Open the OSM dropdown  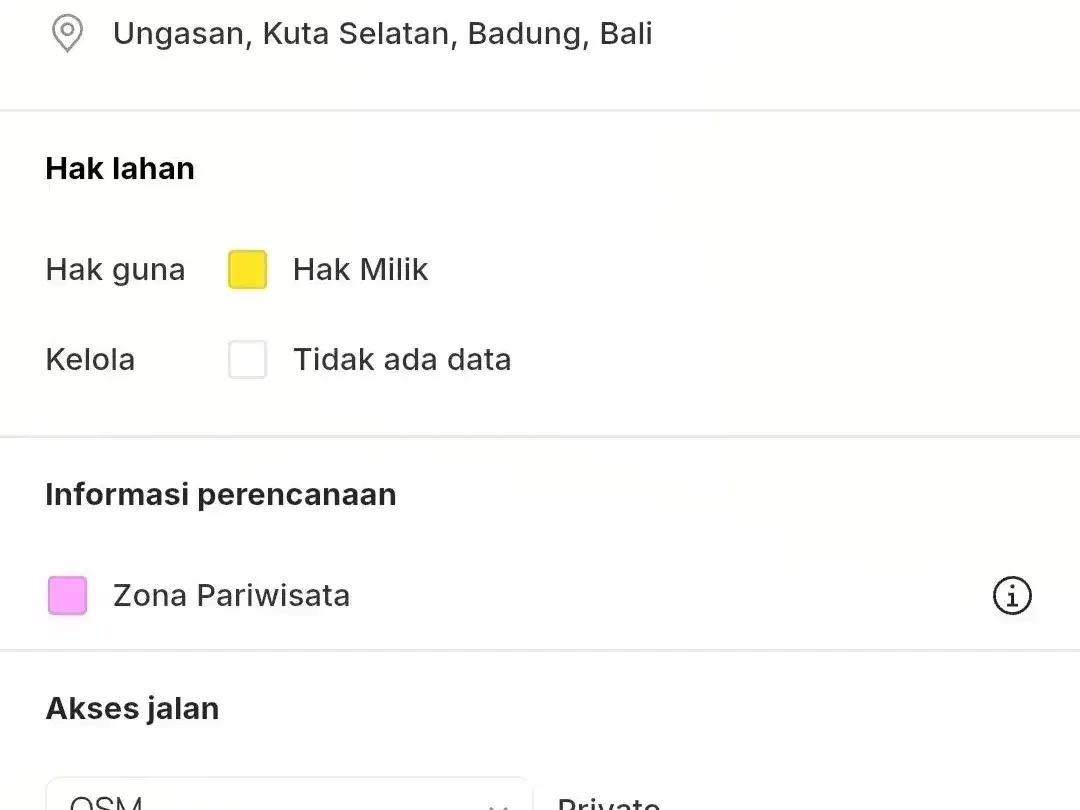tap(289, 794)
